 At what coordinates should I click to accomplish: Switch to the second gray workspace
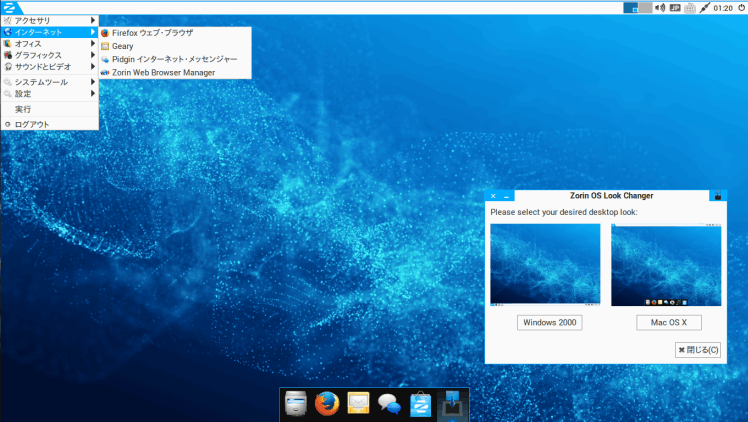tap(645, 8)
